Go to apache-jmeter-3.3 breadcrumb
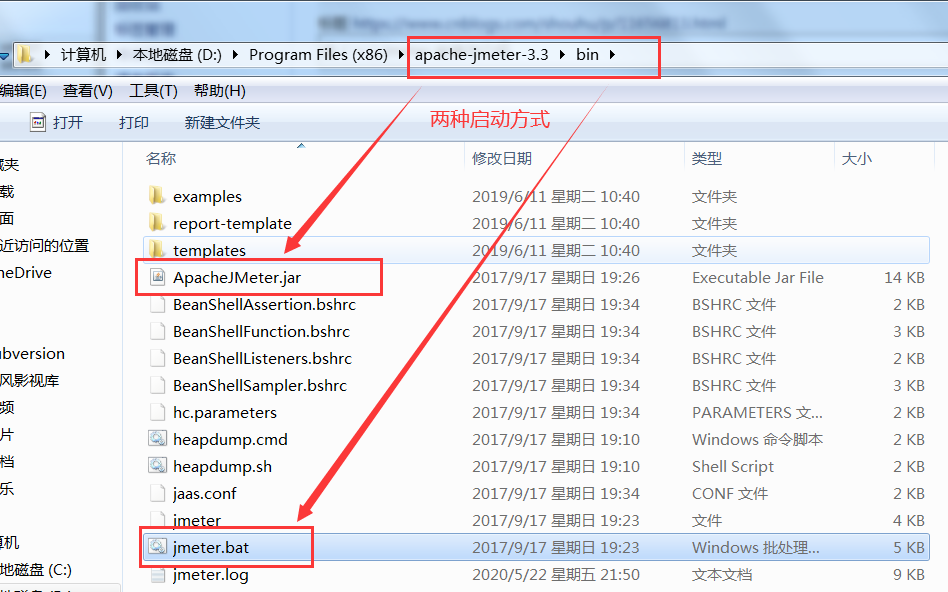The image size is (948, 592). [x=481, y=54]
